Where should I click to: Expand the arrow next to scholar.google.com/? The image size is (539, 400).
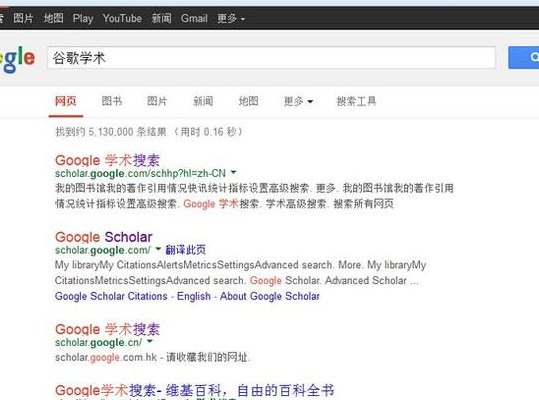[158, 248]
